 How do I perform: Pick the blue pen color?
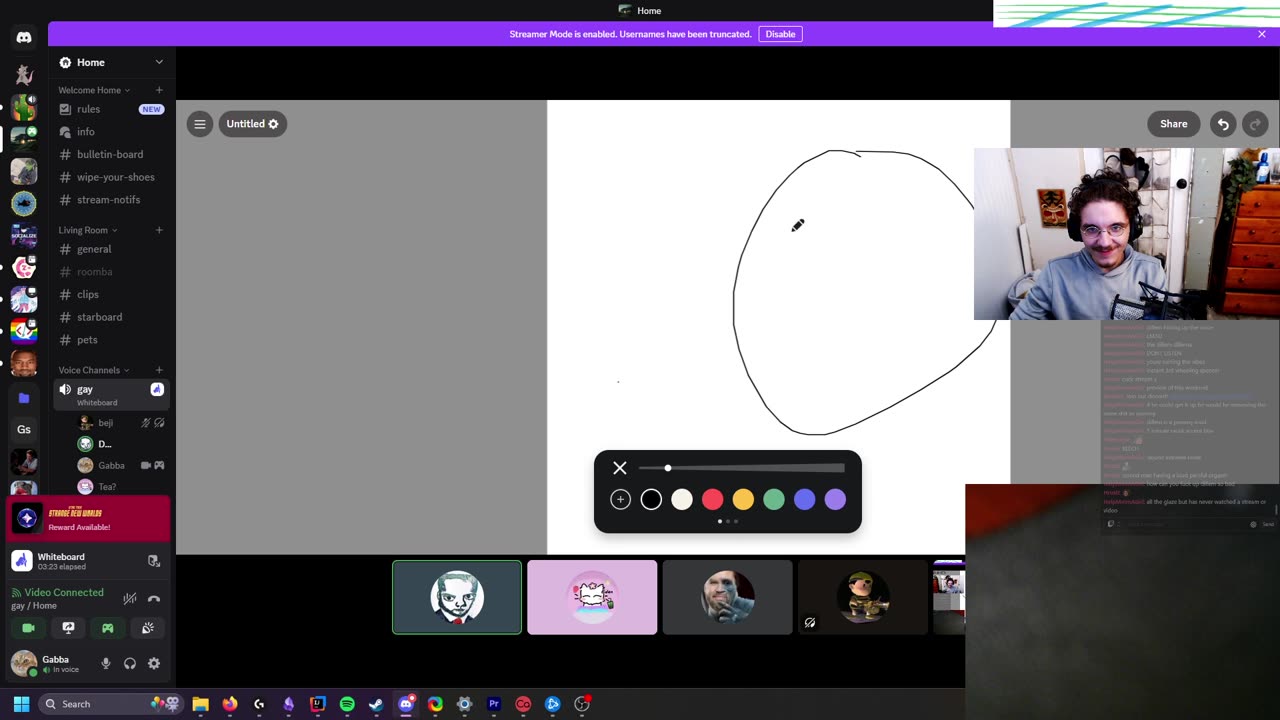point(804,499)
